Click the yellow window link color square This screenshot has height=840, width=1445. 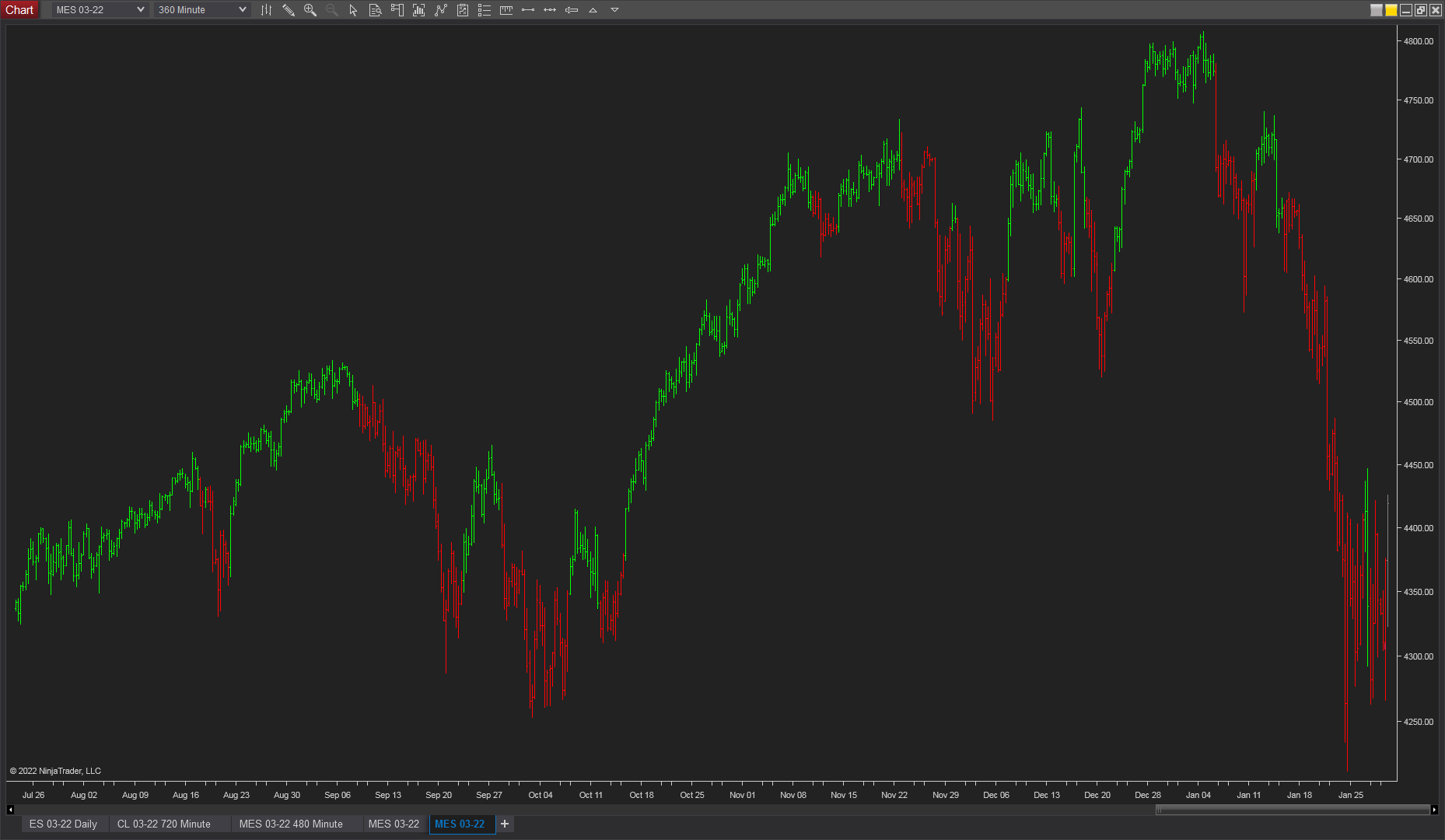click(1391, 10)
